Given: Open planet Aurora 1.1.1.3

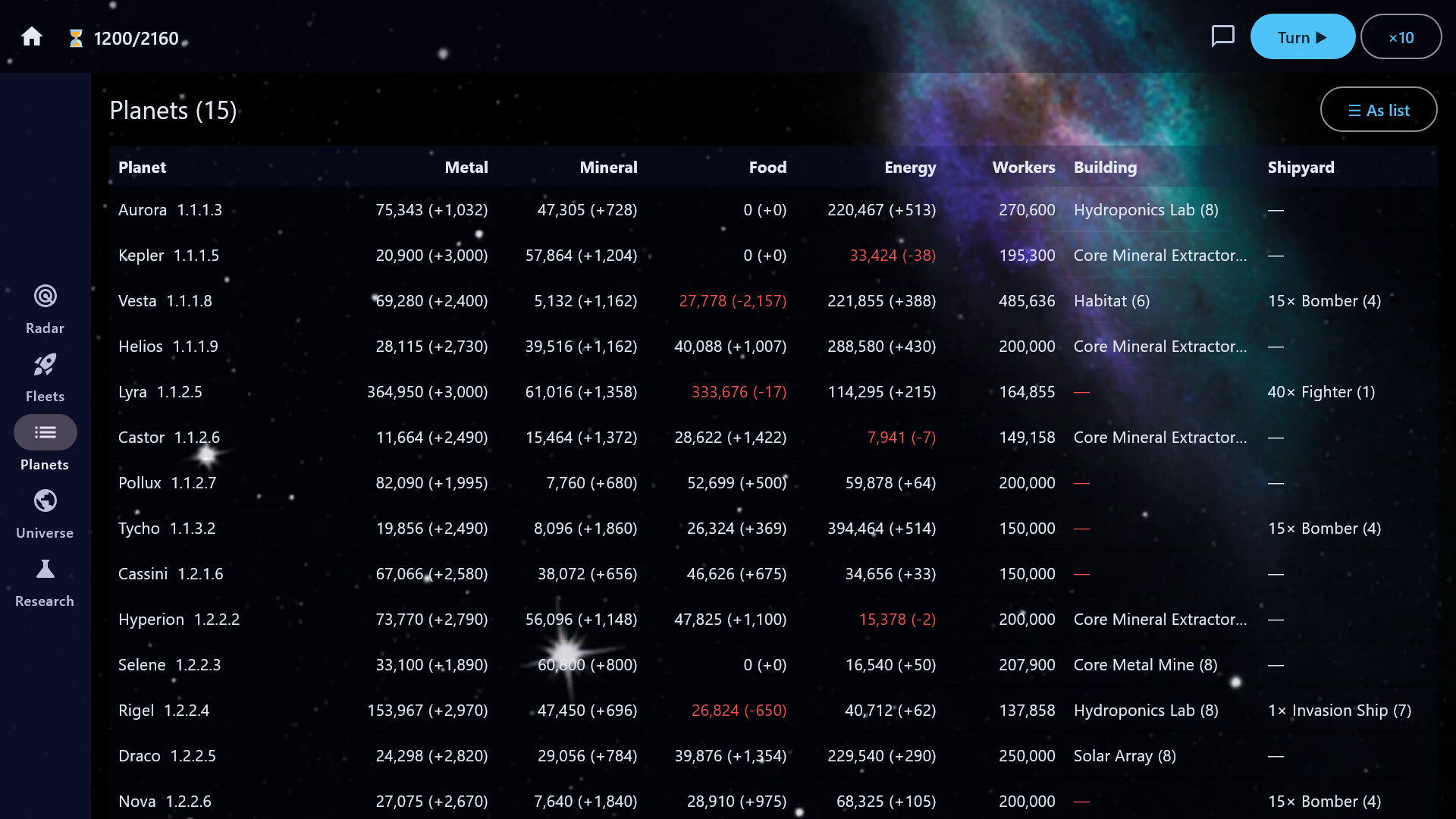Looking at the screenshot, I should (170, 209).
